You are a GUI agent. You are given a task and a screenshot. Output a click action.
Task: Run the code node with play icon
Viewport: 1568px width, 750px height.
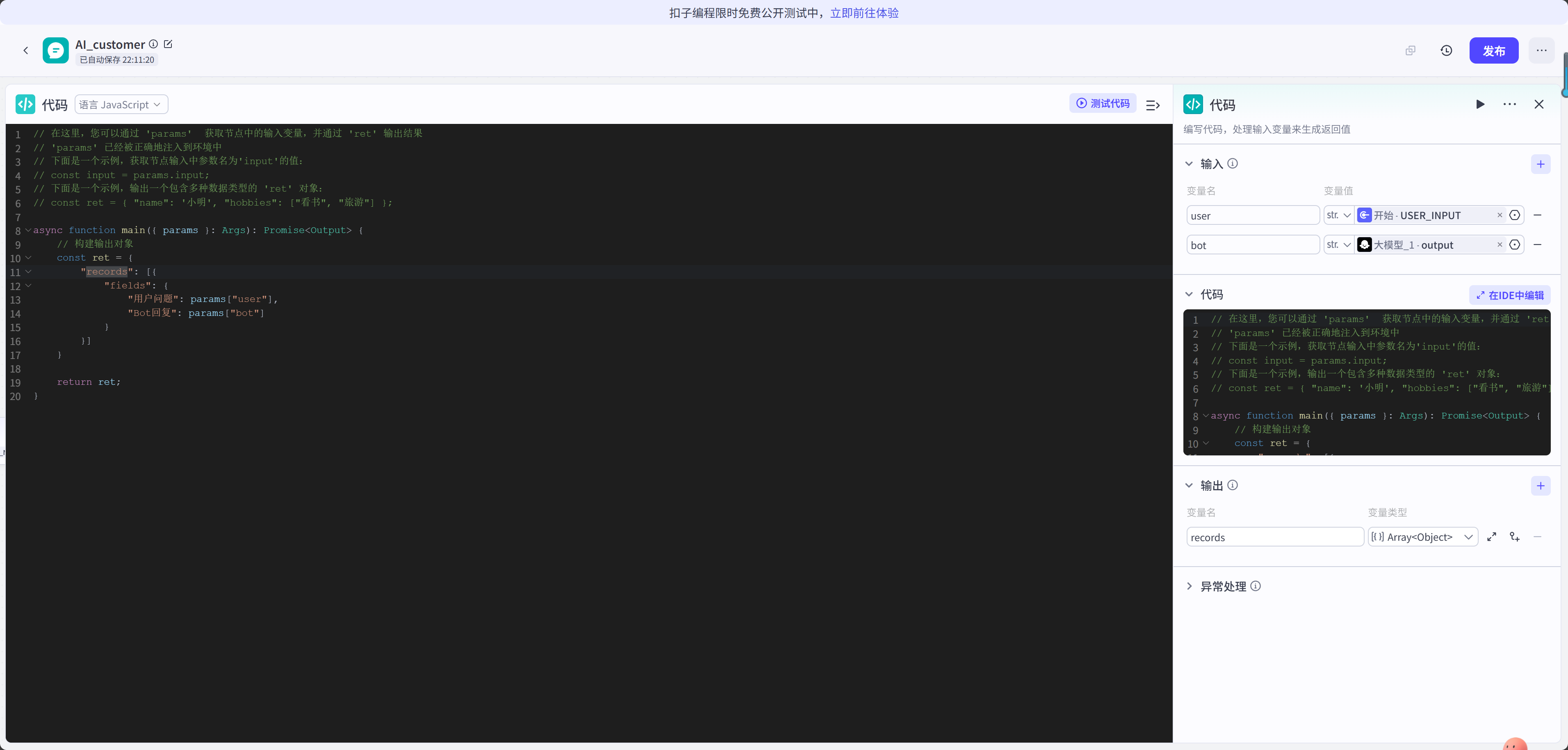pos(1480,104)
